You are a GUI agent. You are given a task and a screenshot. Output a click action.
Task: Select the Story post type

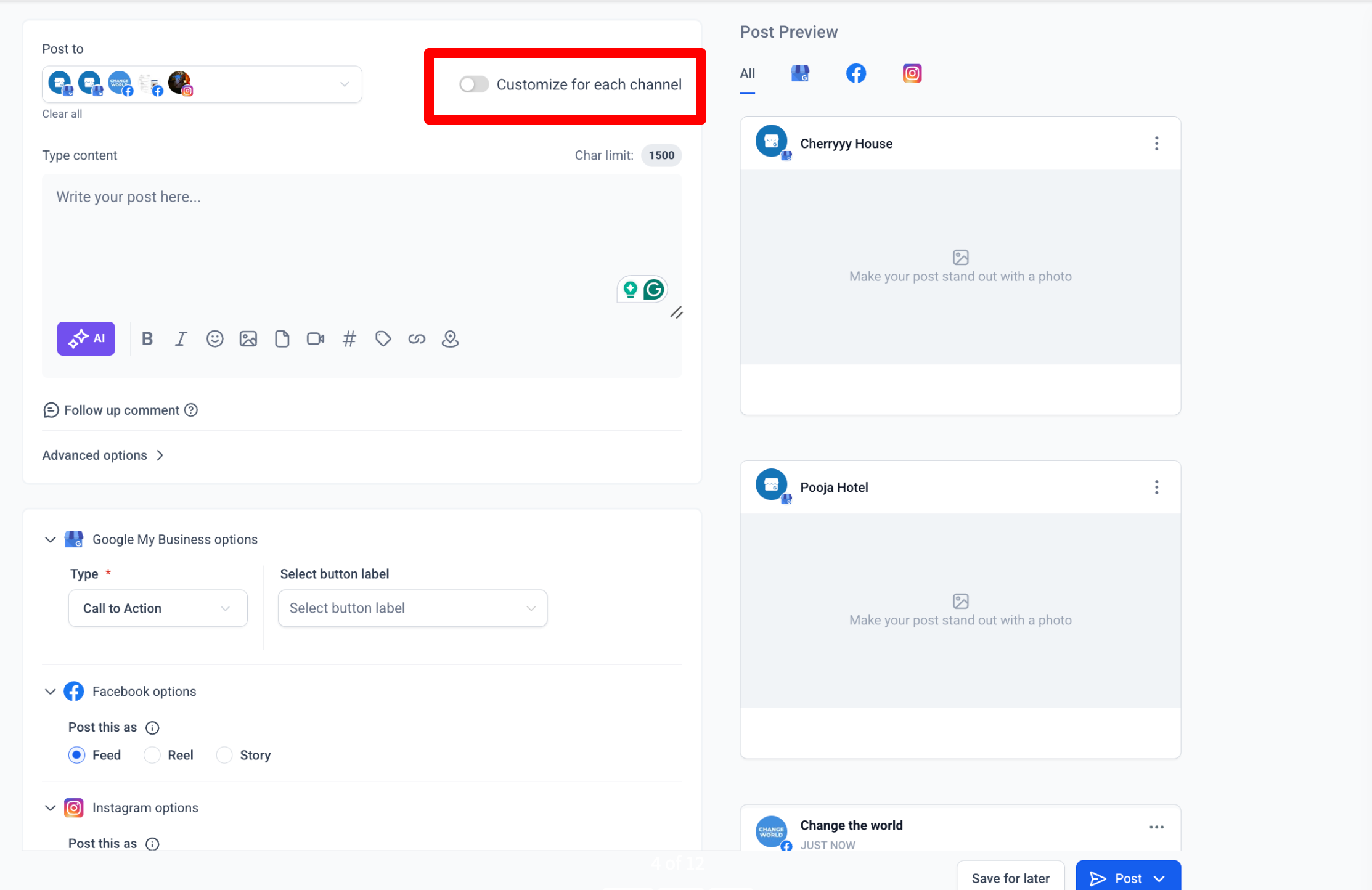pos(224,754)
